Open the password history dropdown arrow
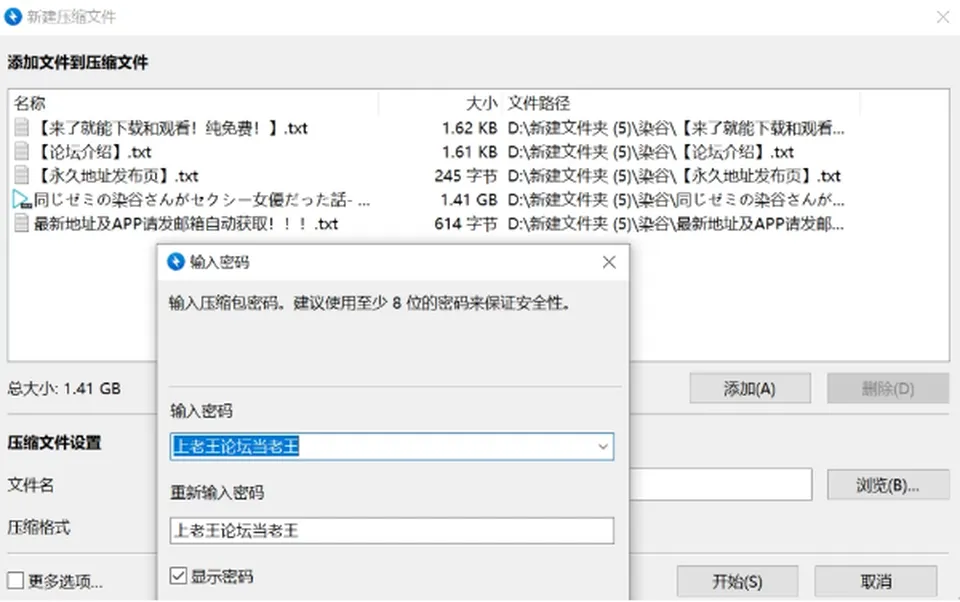Screen dimensions: 960x602 point(603,446)
